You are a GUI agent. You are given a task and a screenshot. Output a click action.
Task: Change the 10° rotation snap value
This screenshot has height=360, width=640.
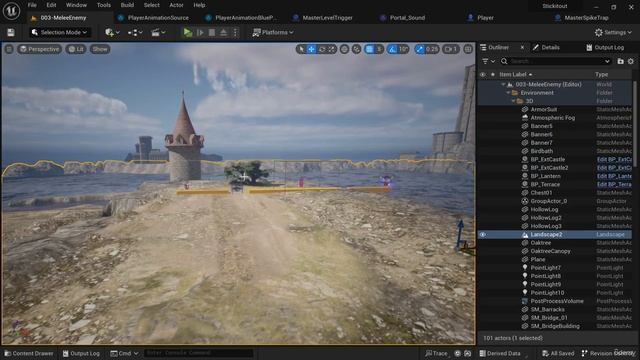click(x=403, y=49)
